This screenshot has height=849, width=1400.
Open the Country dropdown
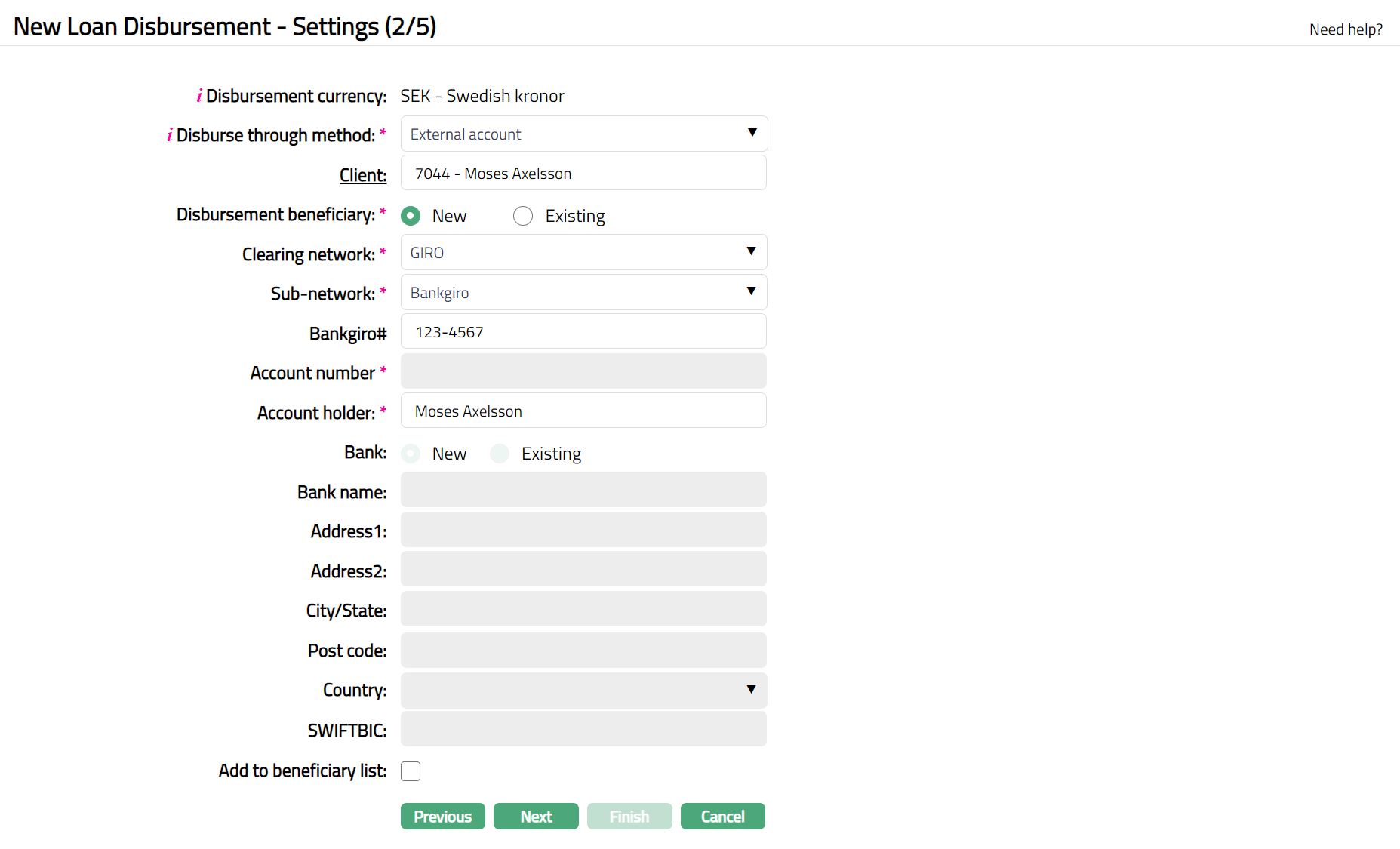point(583,690)
